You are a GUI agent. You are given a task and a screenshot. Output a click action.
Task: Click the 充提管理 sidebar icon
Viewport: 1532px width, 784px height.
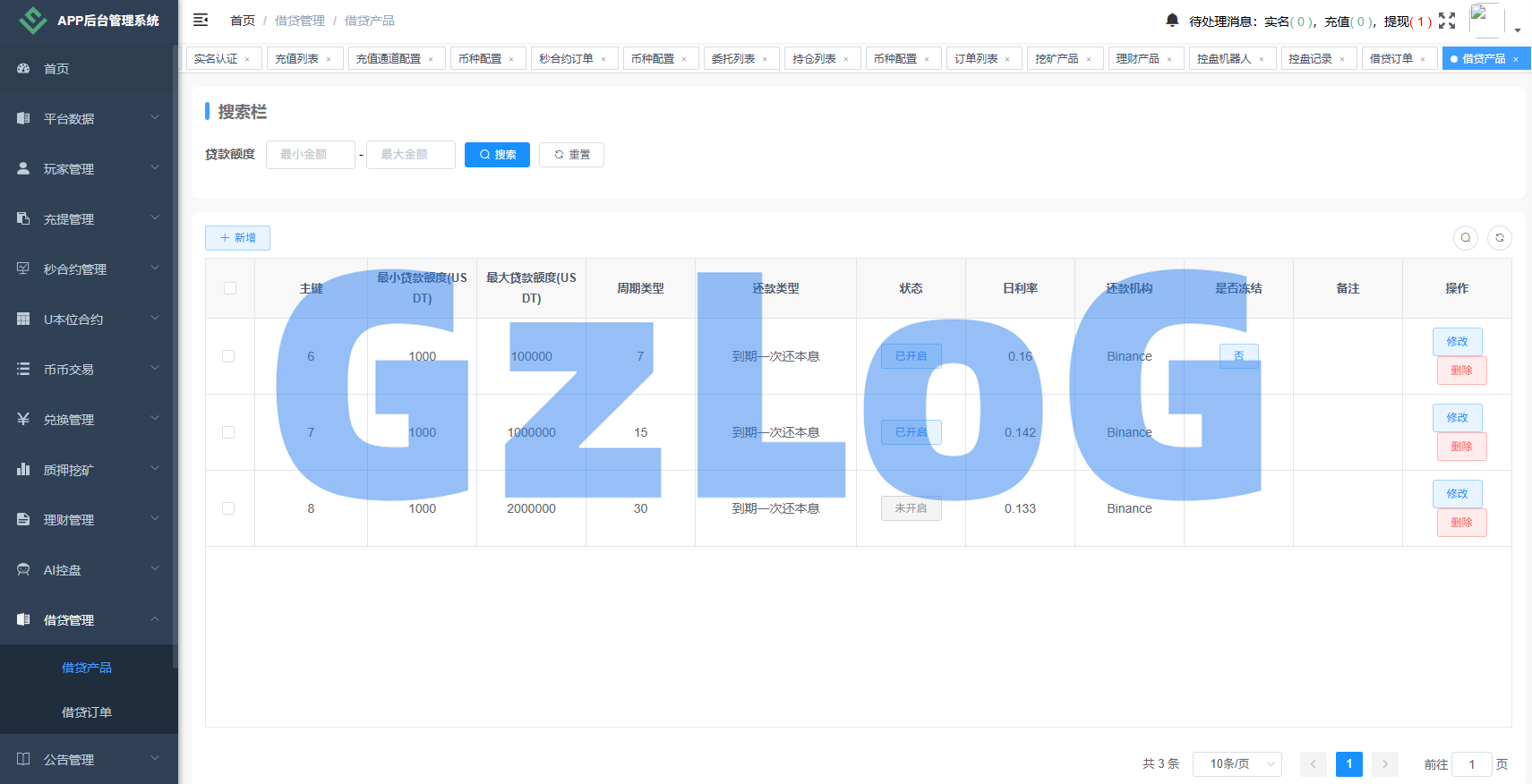click(x=23, y=218)
